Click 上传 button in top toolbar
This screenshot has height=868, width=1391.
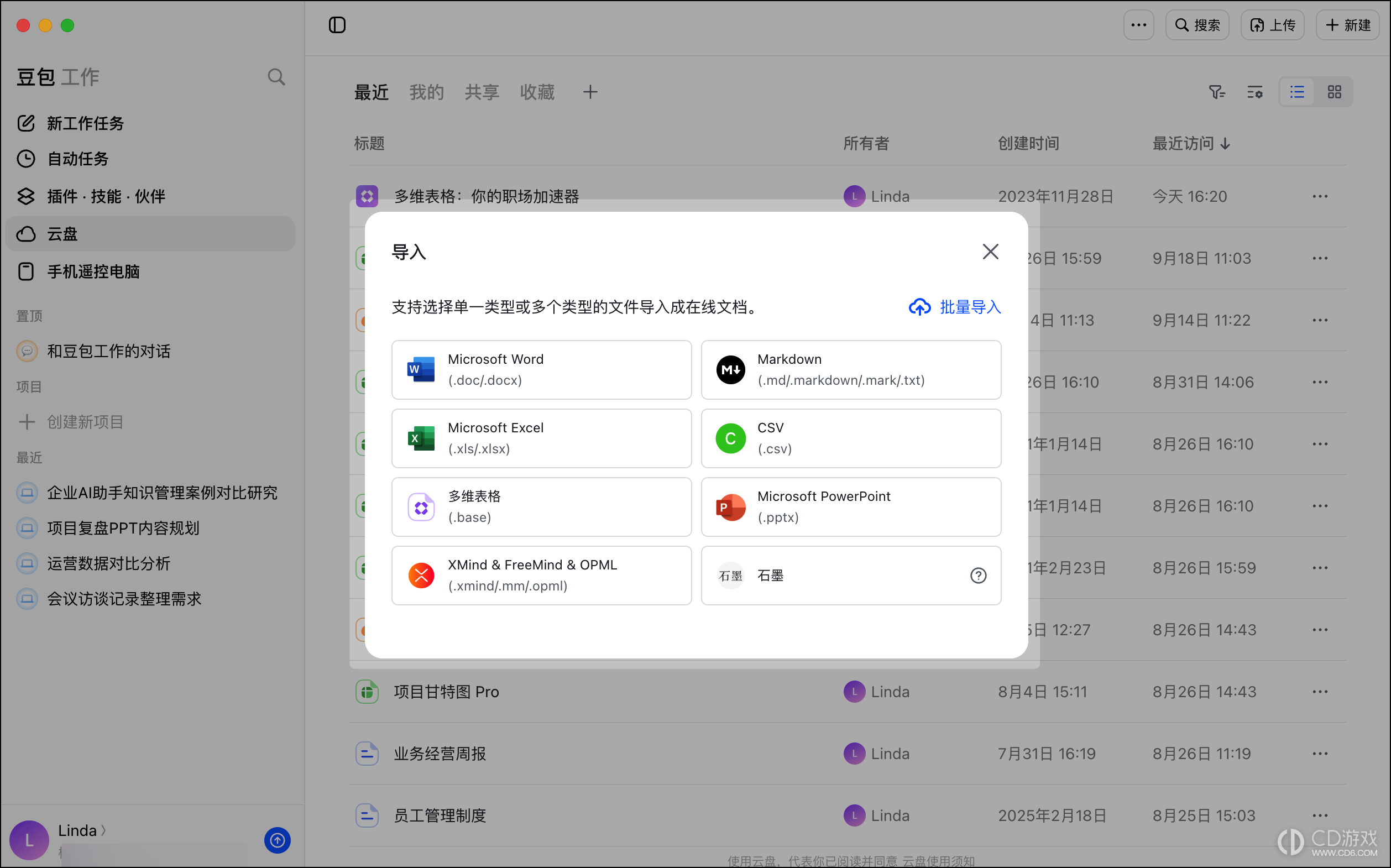pos(1272,25)
